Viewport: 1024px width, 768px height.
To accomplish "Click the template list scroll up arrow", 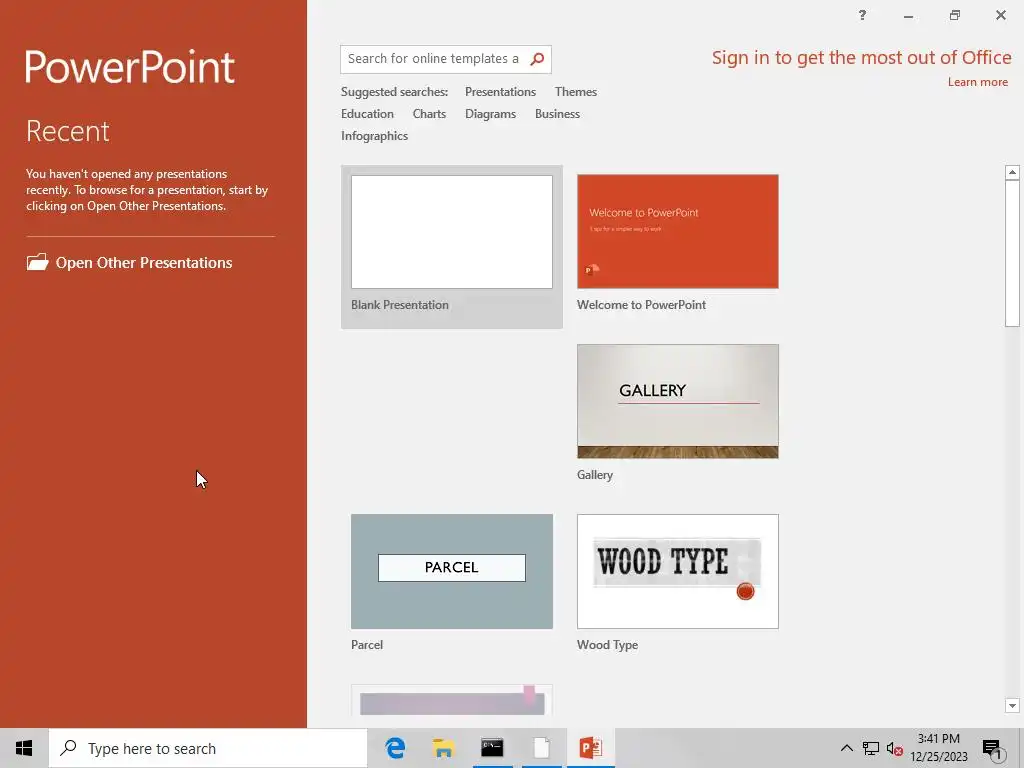I will pyautogui.click(x=1012, y=172).
